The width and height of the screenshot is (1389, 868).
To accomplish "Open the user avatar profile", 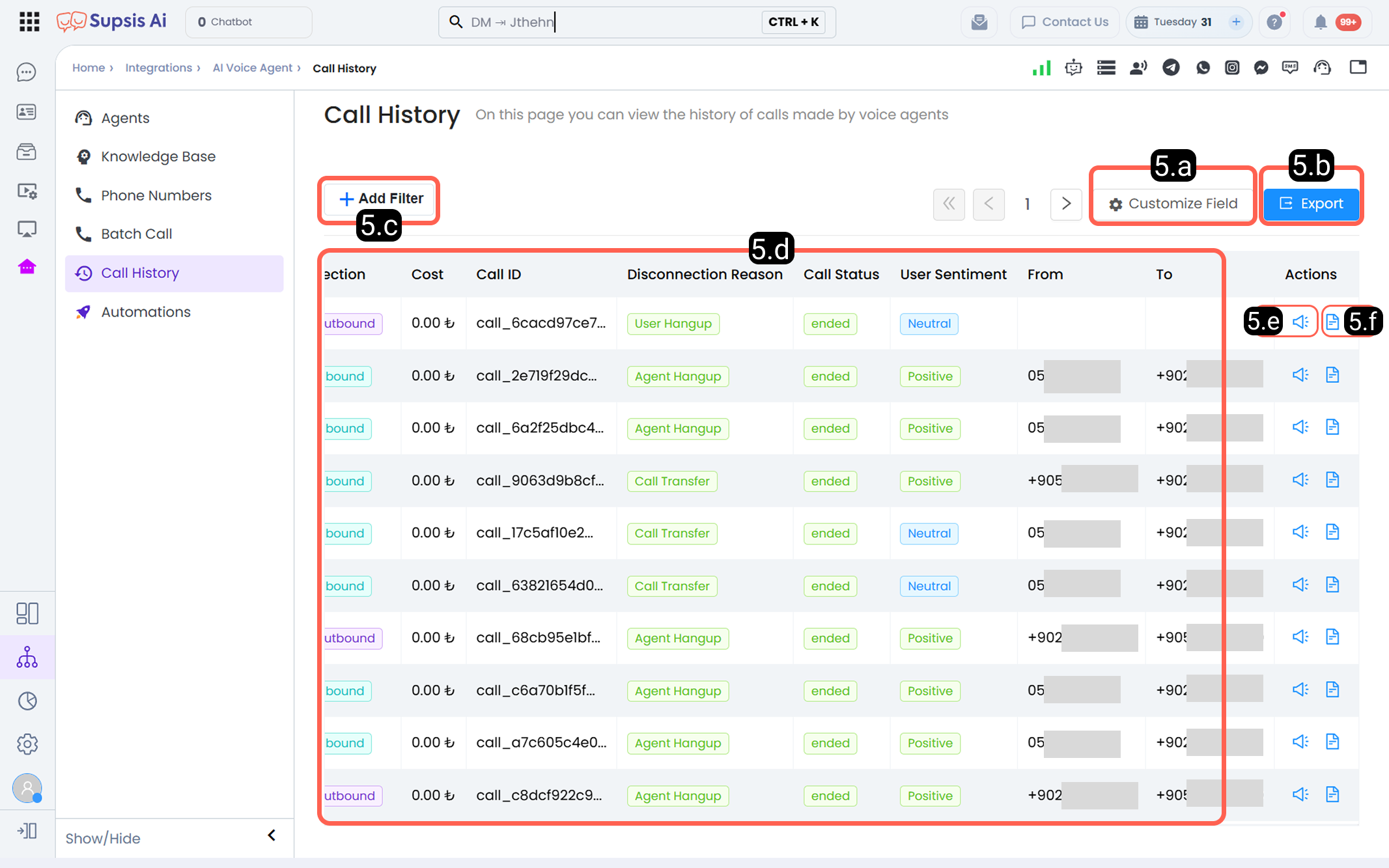I will coord(27,788).
